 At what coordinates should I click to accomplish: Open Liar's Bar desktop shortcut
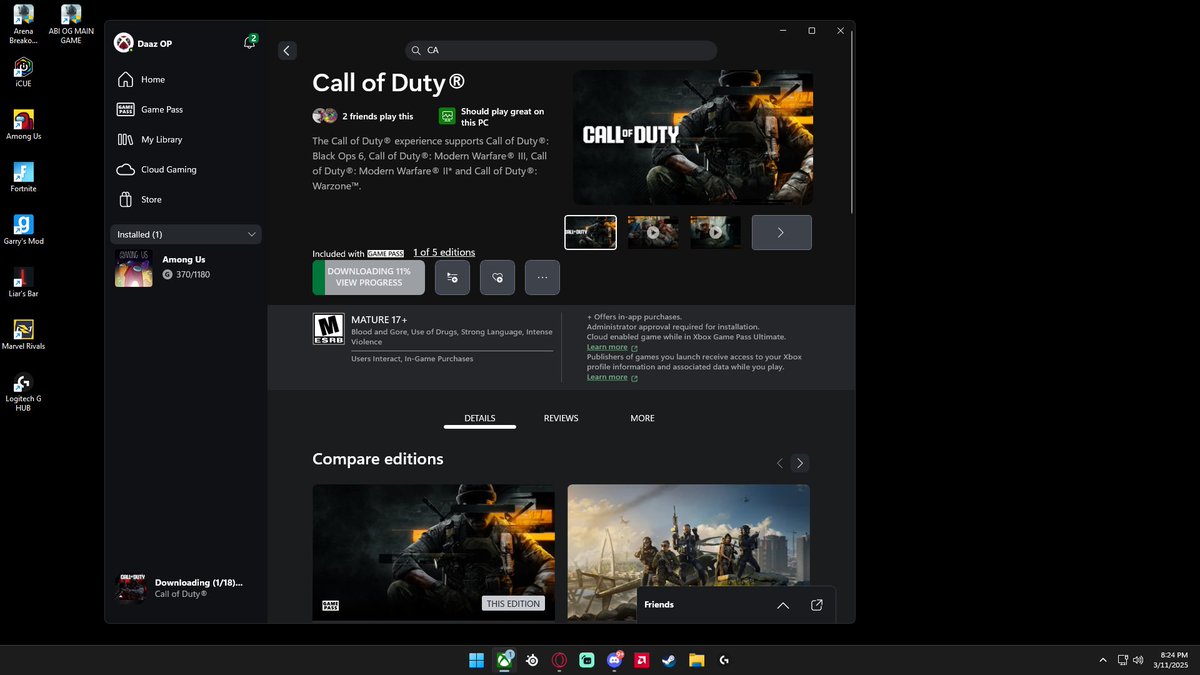pyautogui.click(x=23, y=282)
